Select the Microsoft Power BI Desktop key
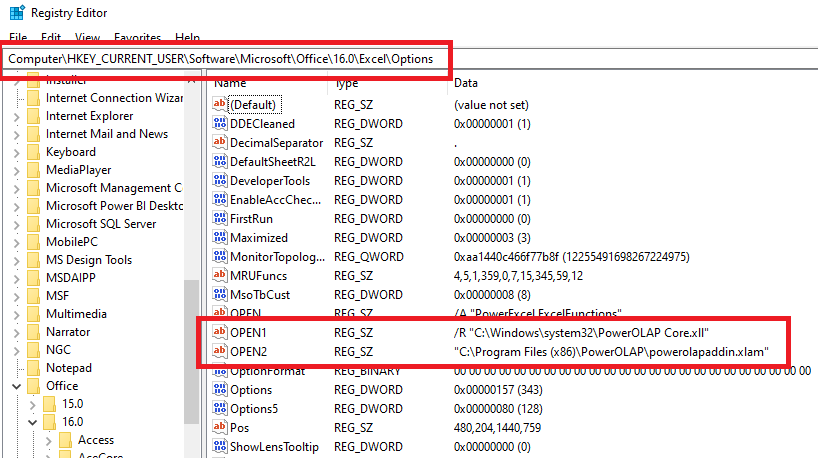Viewport: 818px width, 458px height. (114, 206)
